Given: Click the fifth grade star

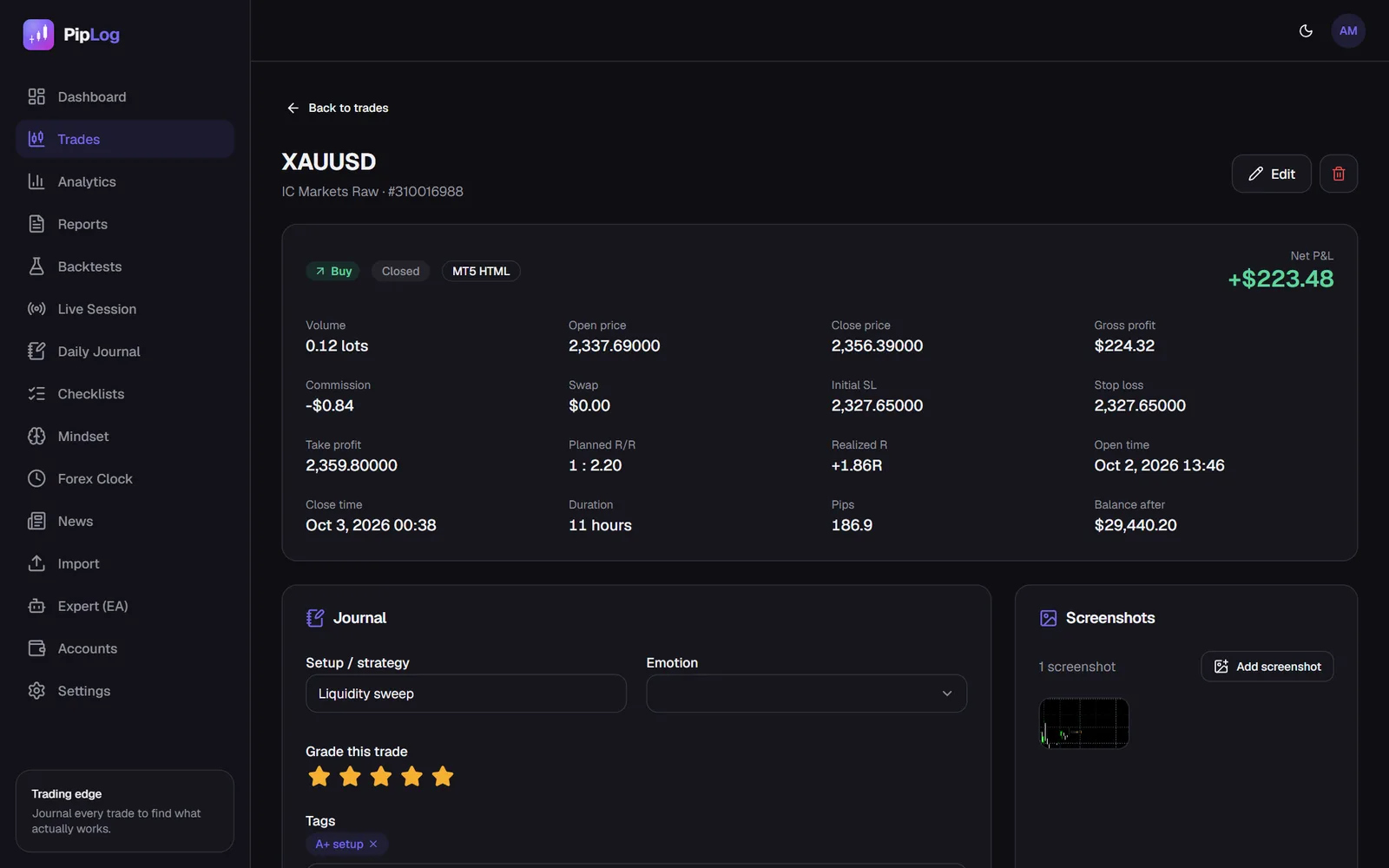Looking at the screenshot, I should click(x=443, y=776).
